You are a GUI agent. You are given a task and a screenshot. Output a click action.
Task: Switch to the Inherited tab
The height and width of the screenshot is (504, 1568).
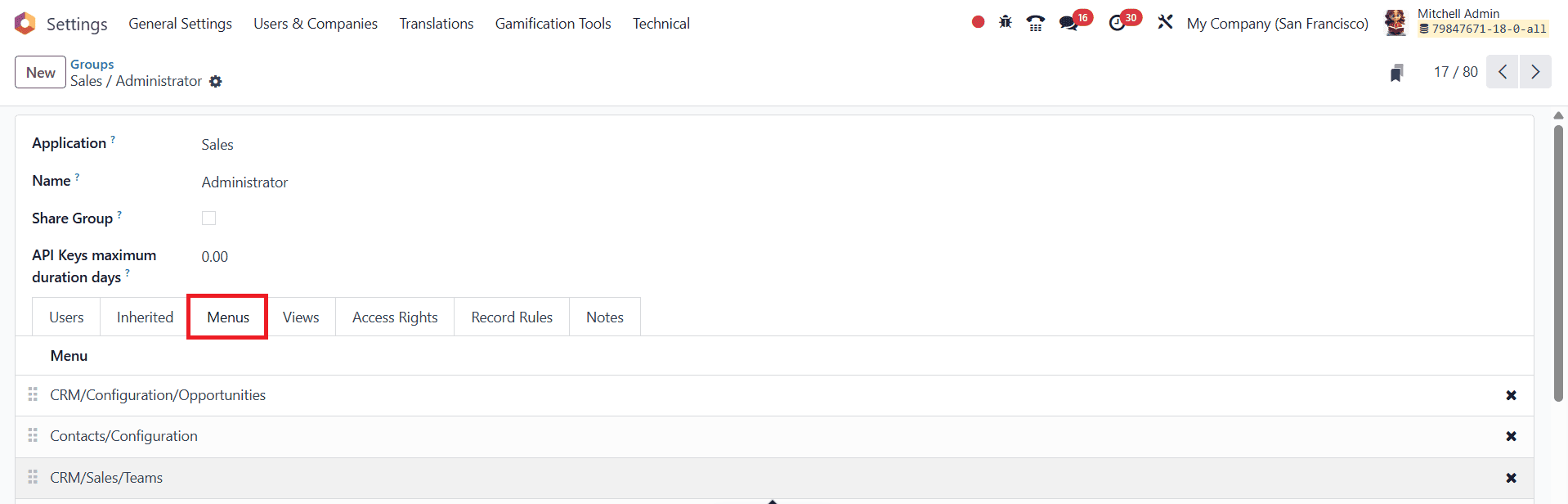pos(145,317)
